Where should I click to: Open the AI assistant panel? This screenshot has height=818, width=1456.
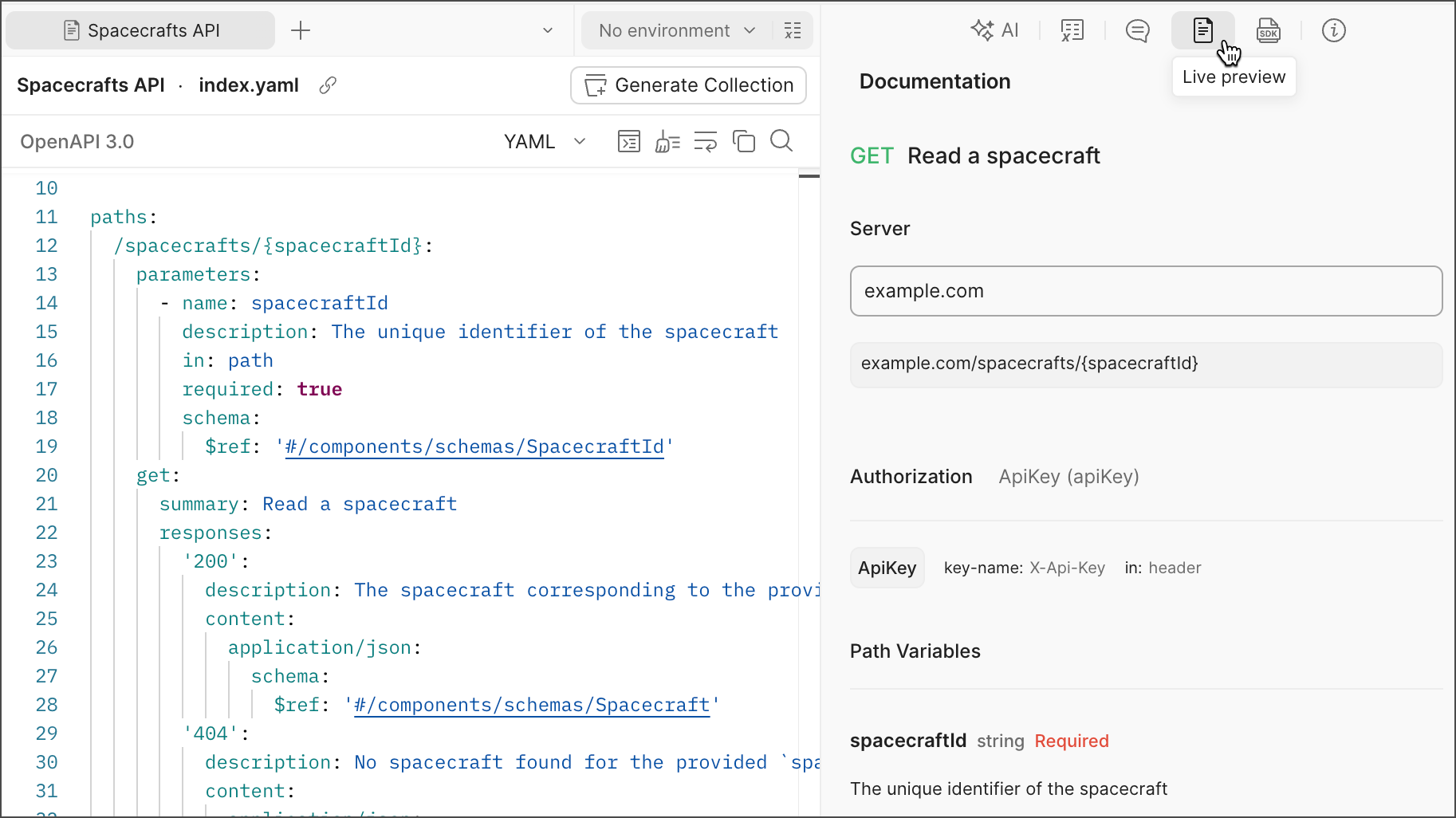(x=994, y=30)
